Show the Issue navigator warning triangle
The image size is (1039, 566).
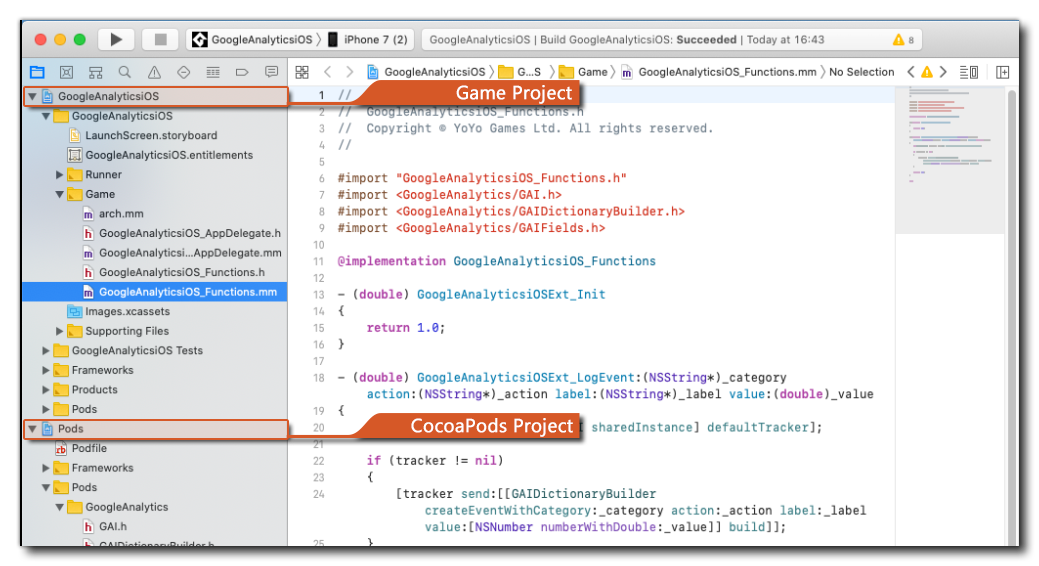[154, 72]
